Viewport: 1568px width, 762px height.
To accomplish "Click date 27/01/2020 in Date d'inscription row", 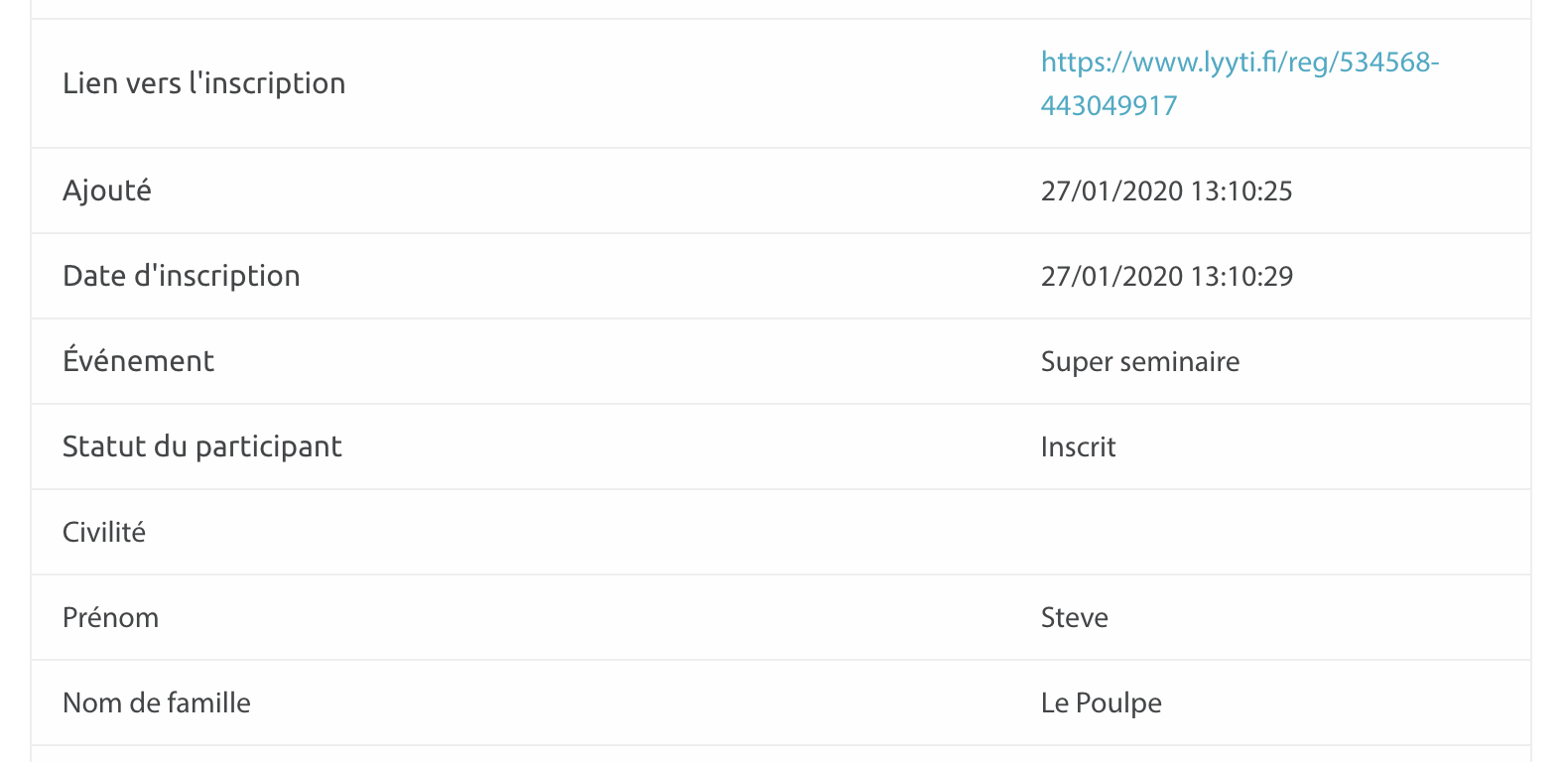I will click(1111, 276).
